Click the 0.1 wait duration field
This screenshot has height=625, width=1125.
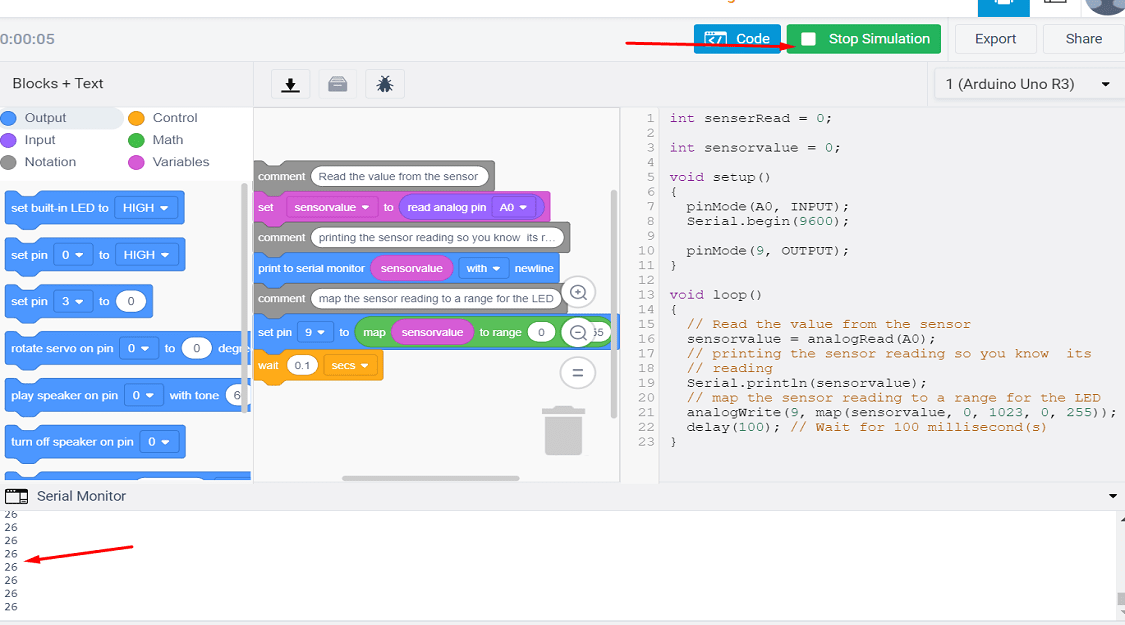[x=302, y=365]
